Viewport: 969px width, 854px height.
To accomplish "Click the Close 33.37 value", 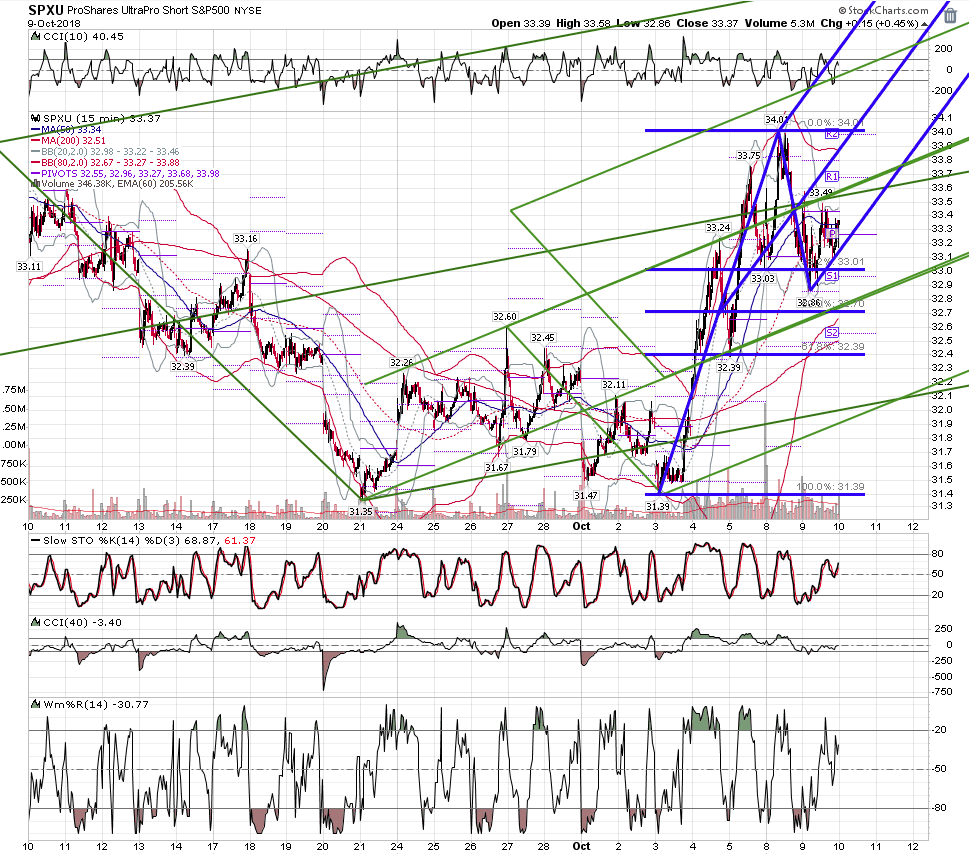I will (x=708, y=23).
